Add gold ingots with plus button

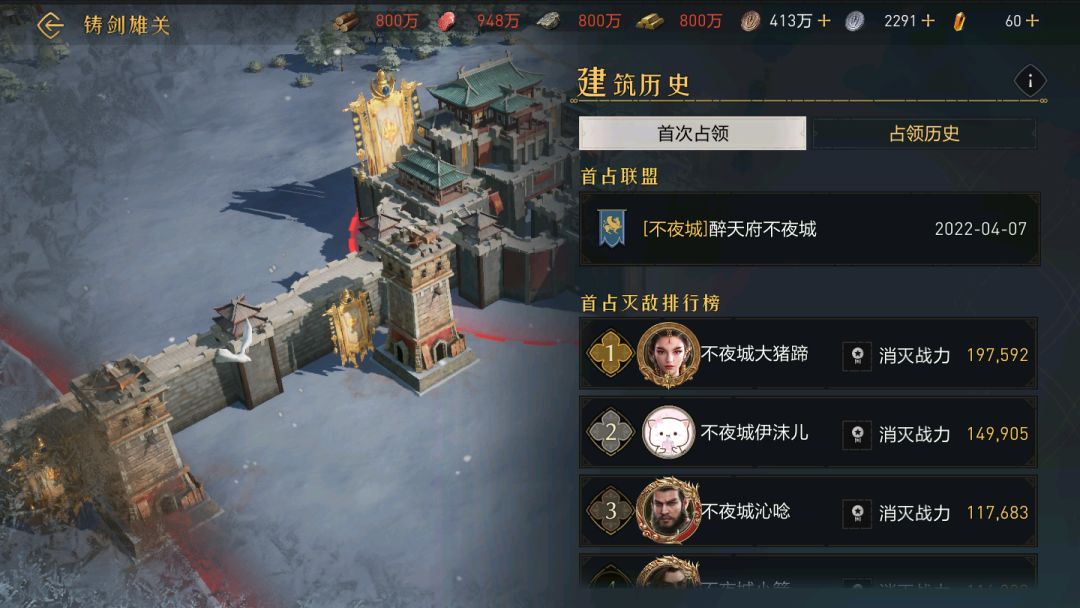1032,21
